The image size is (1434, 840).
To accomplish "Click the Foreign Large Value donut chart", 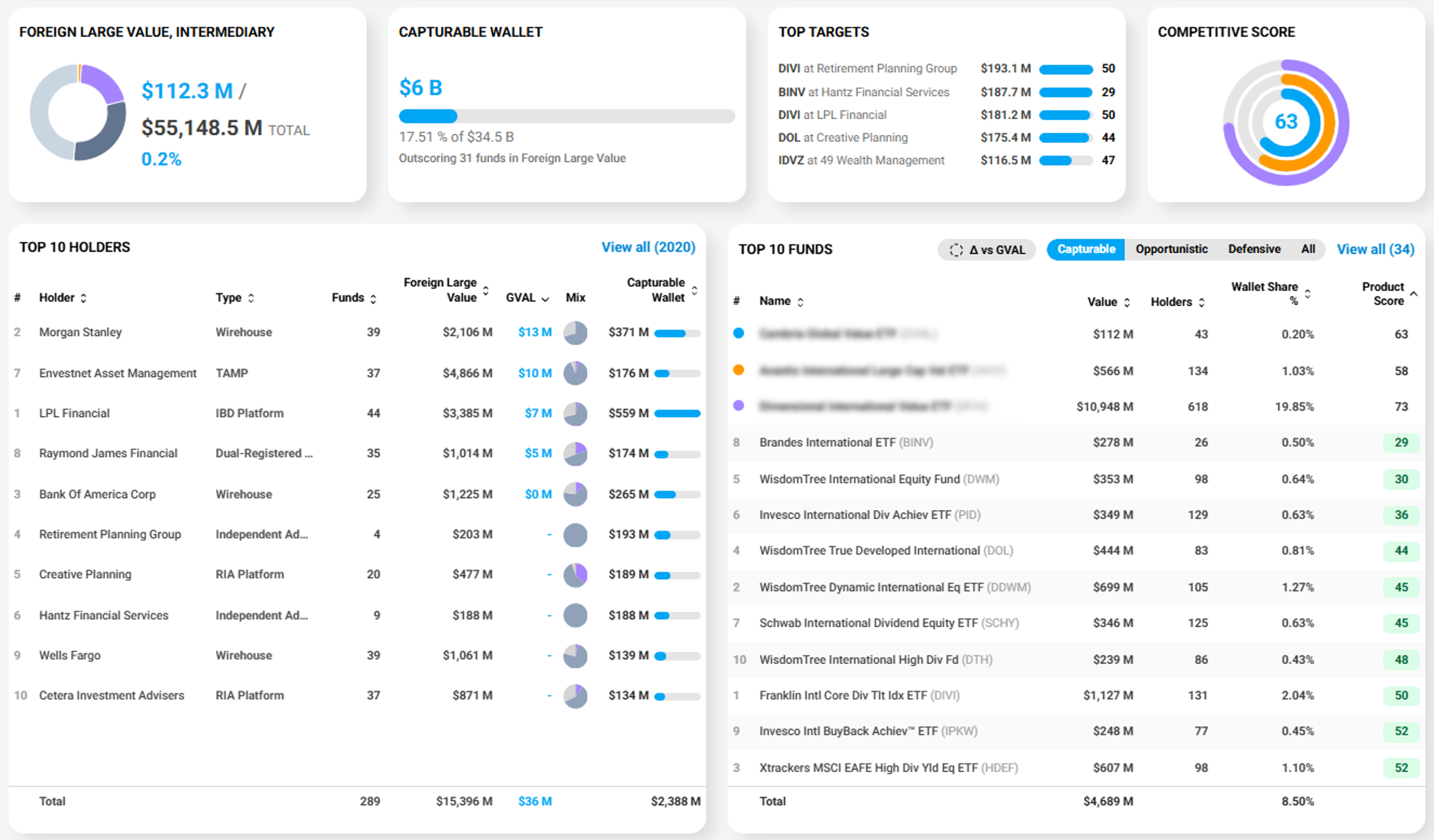I will coord(78,112).
